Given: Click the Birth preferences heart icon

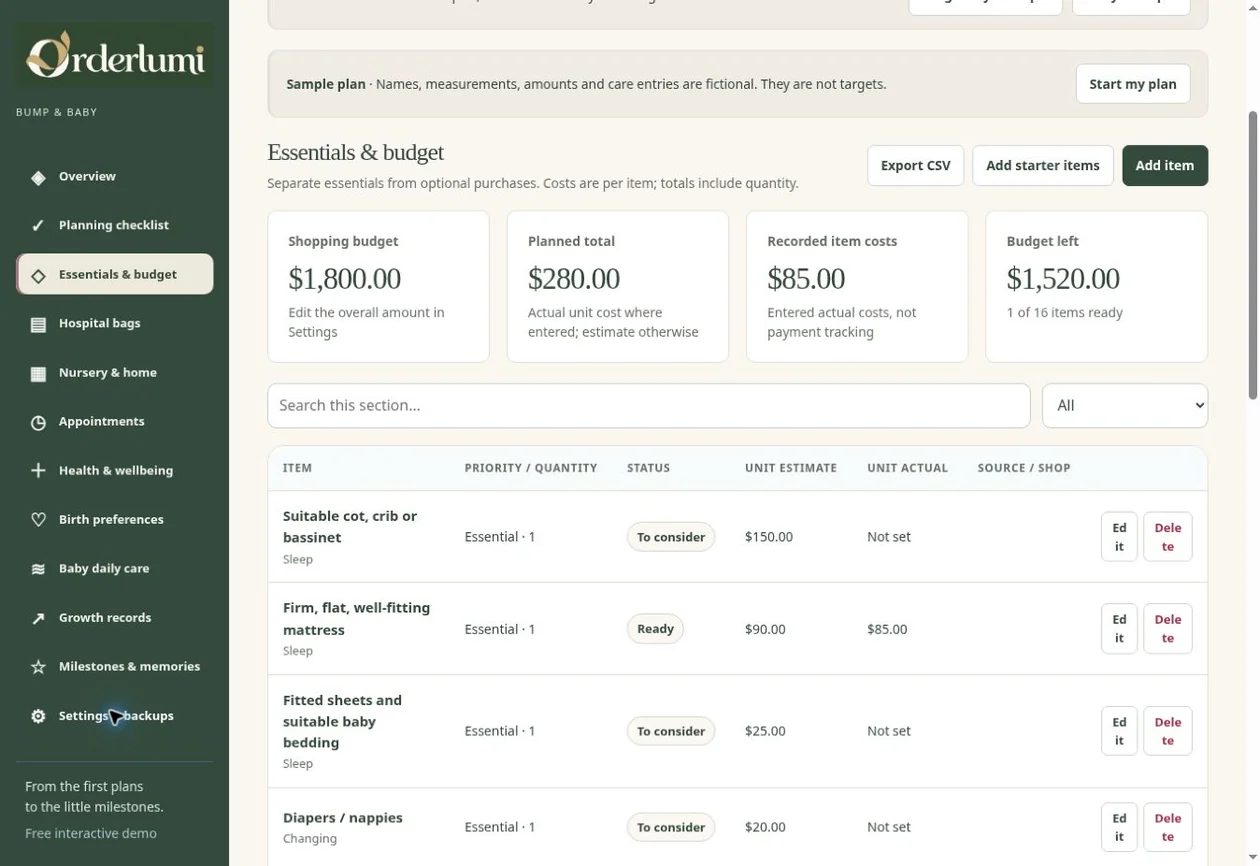Looking at the screenshot, I should tap(38, 520).
